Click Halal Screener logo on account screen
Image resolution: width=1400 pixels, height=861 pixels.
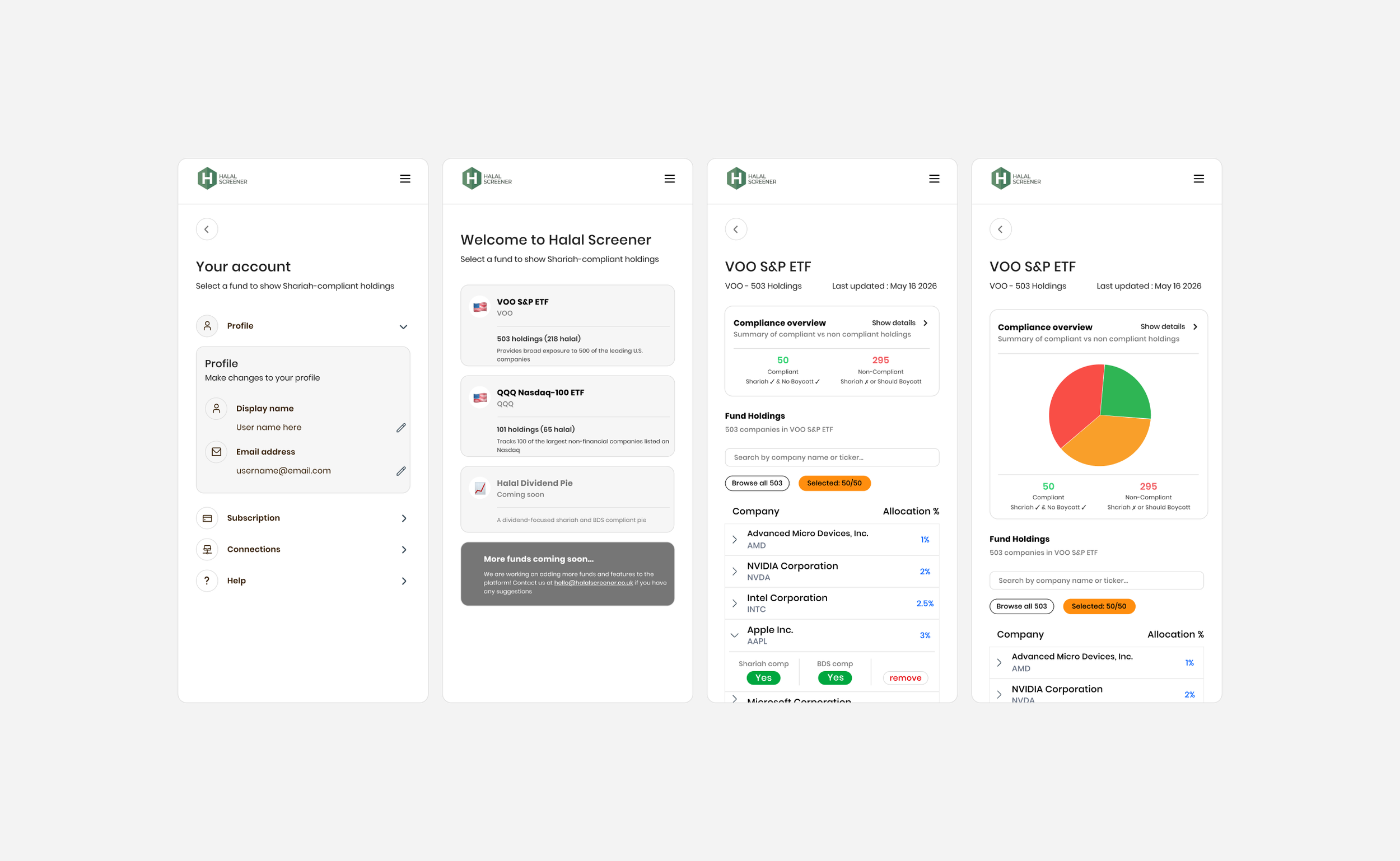pos(222,179)
